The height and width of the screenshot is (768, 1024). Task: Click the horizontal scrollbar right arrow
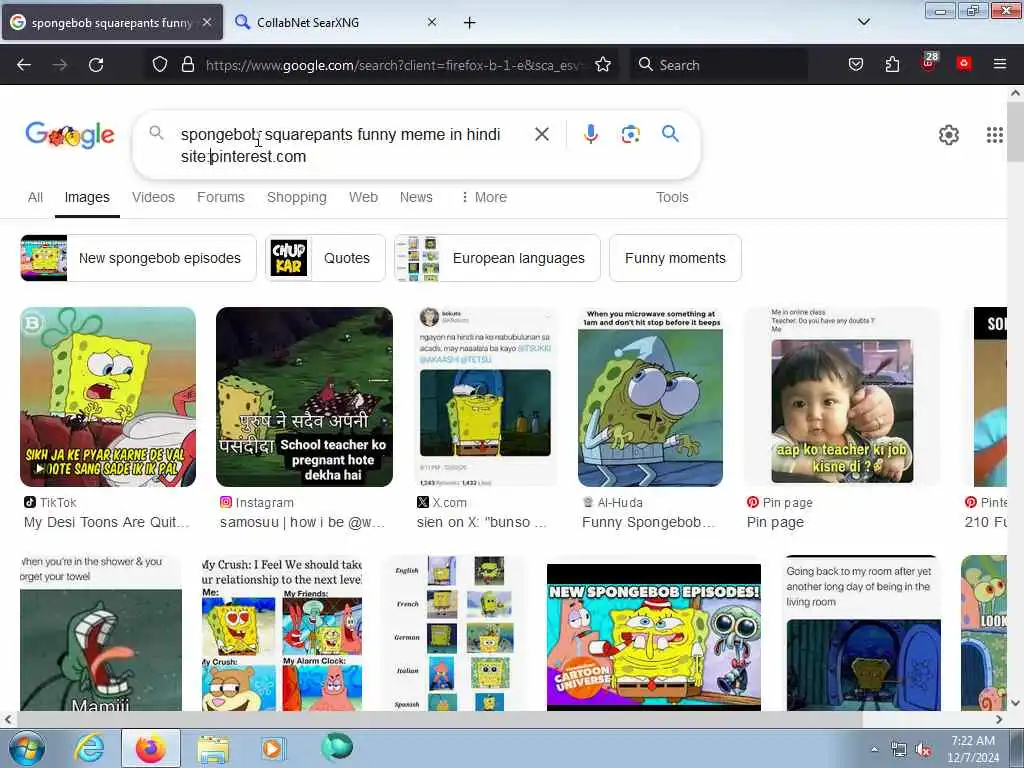pyautogui.click(x=999, y=719)
